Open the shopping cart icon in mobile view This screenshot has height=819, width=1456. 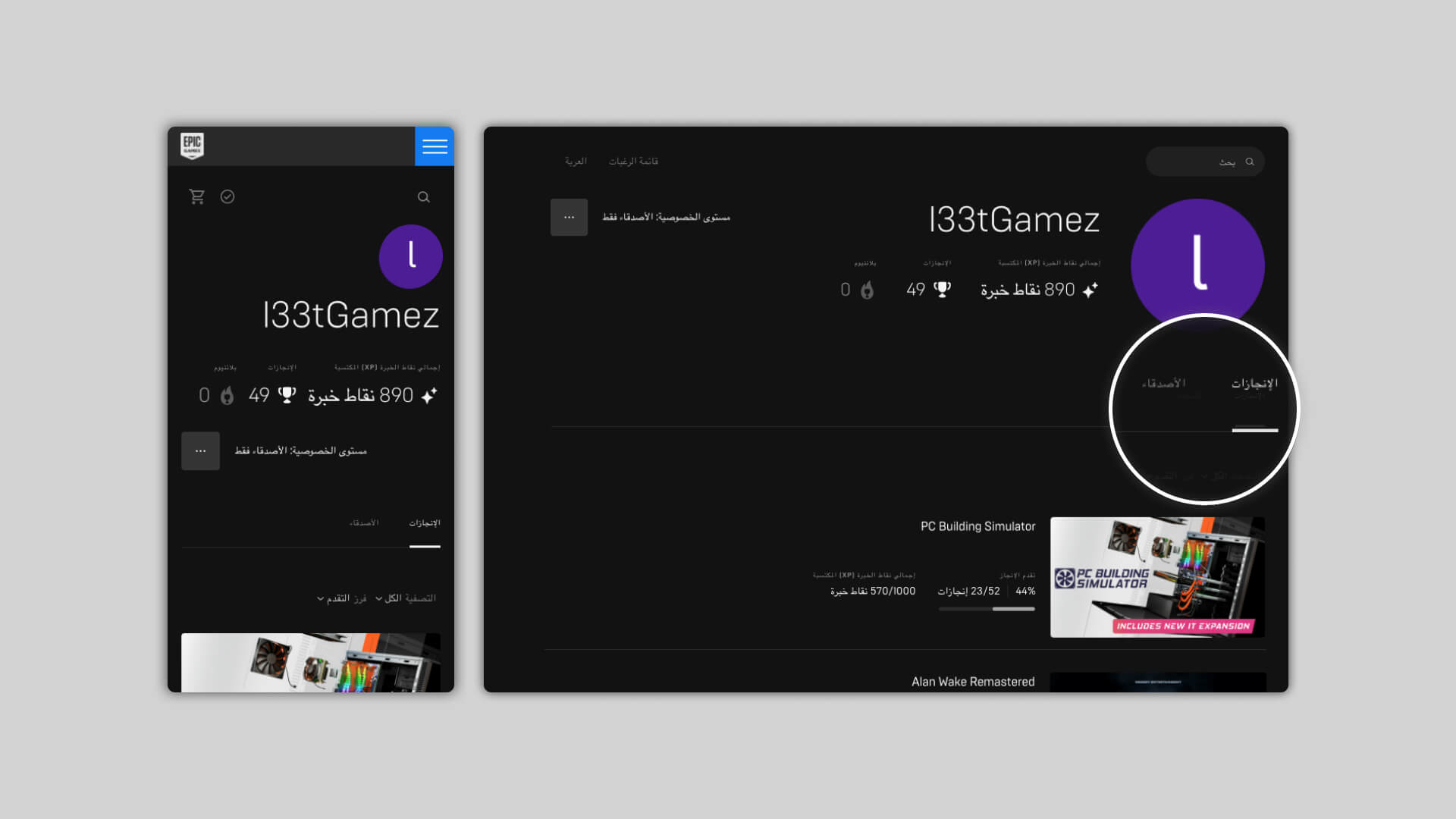[x=197, y=197]
